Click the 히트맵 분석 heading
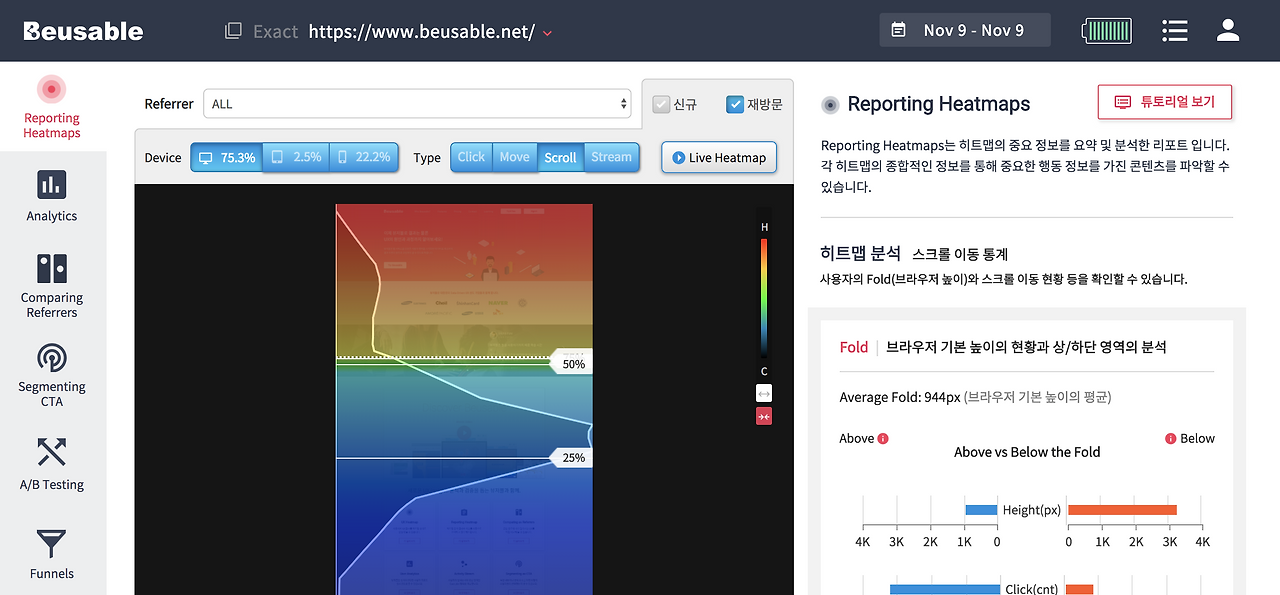The image size is (1280, 595). point(860,253)
